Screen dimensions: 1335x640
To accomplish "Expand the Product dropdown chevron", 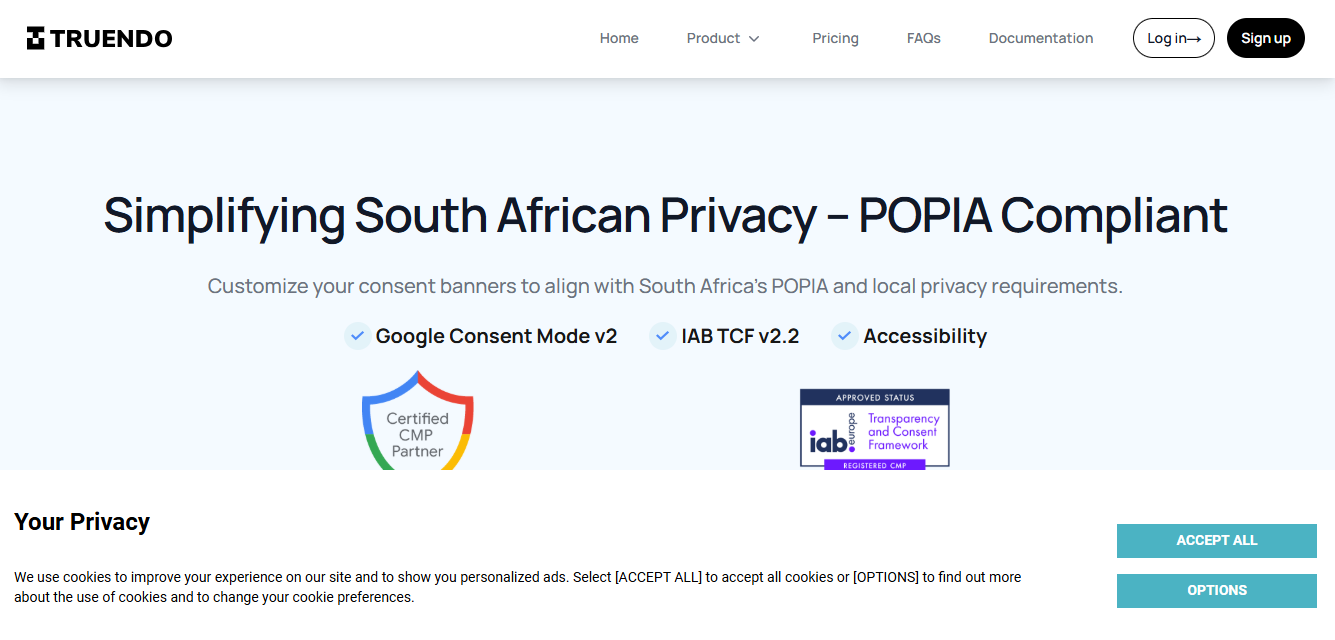I will pyautogui.click(x=754, y=39).
